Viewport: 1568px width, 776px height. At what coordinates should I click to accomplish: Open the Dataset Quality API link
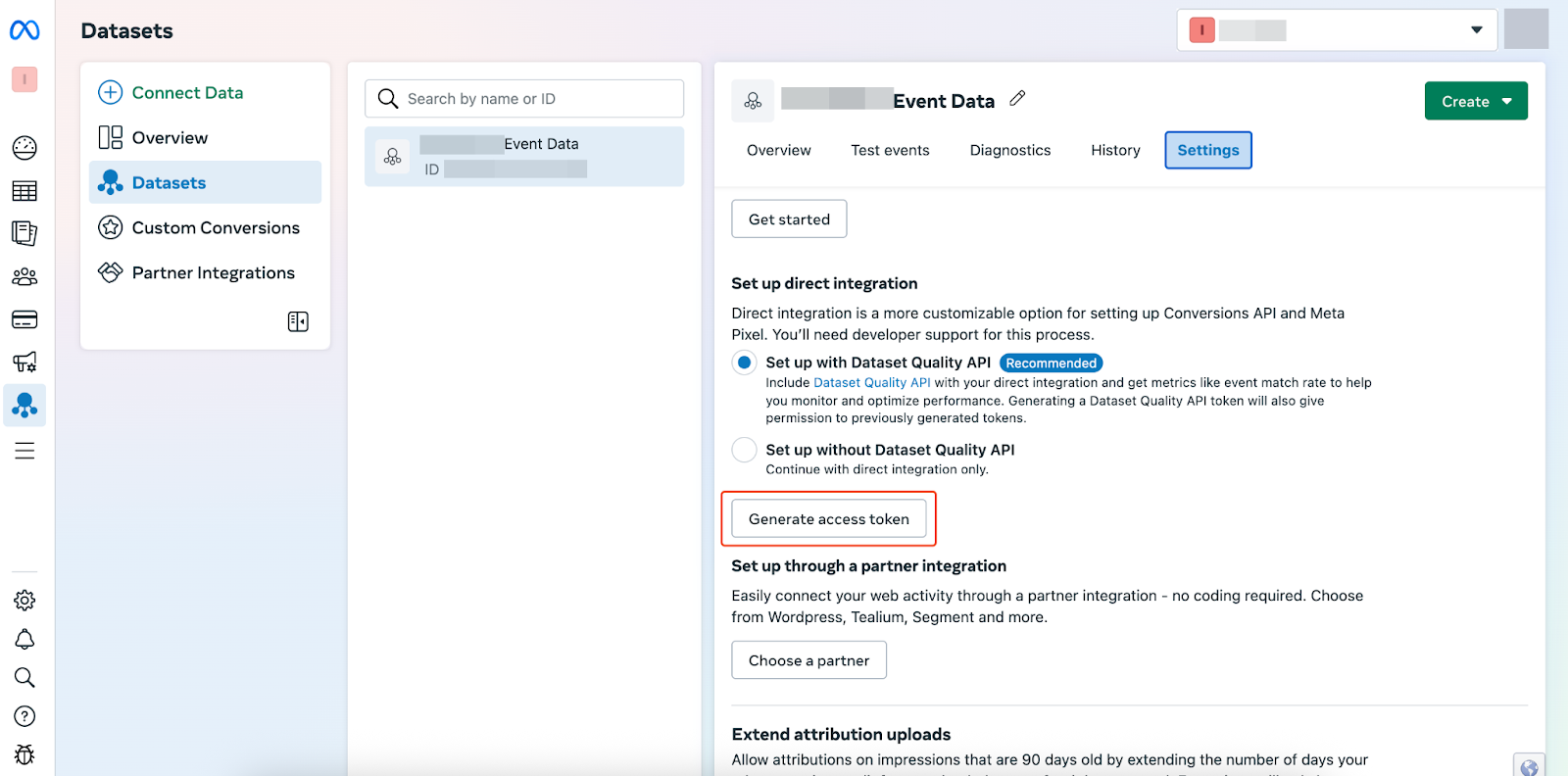tap(871, 383)
